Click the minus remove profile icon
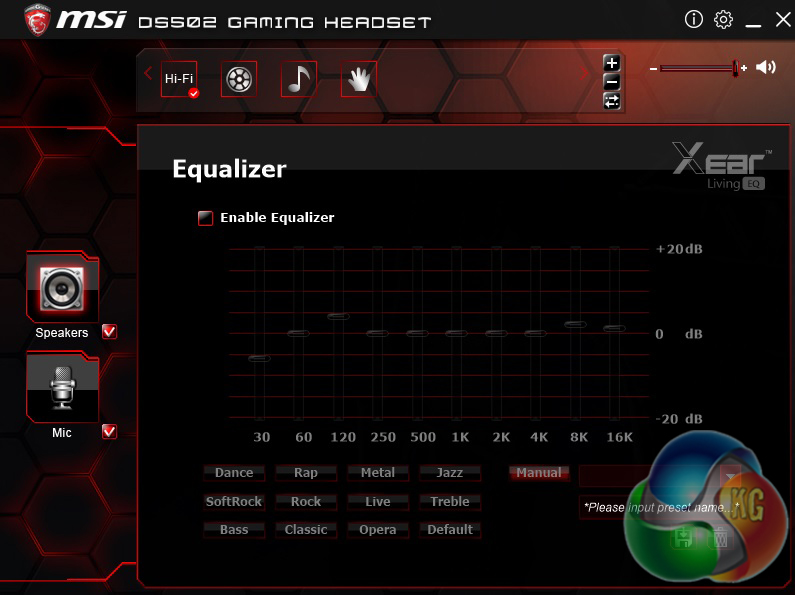This screenshot has height=595, width=795. point(611,82)
